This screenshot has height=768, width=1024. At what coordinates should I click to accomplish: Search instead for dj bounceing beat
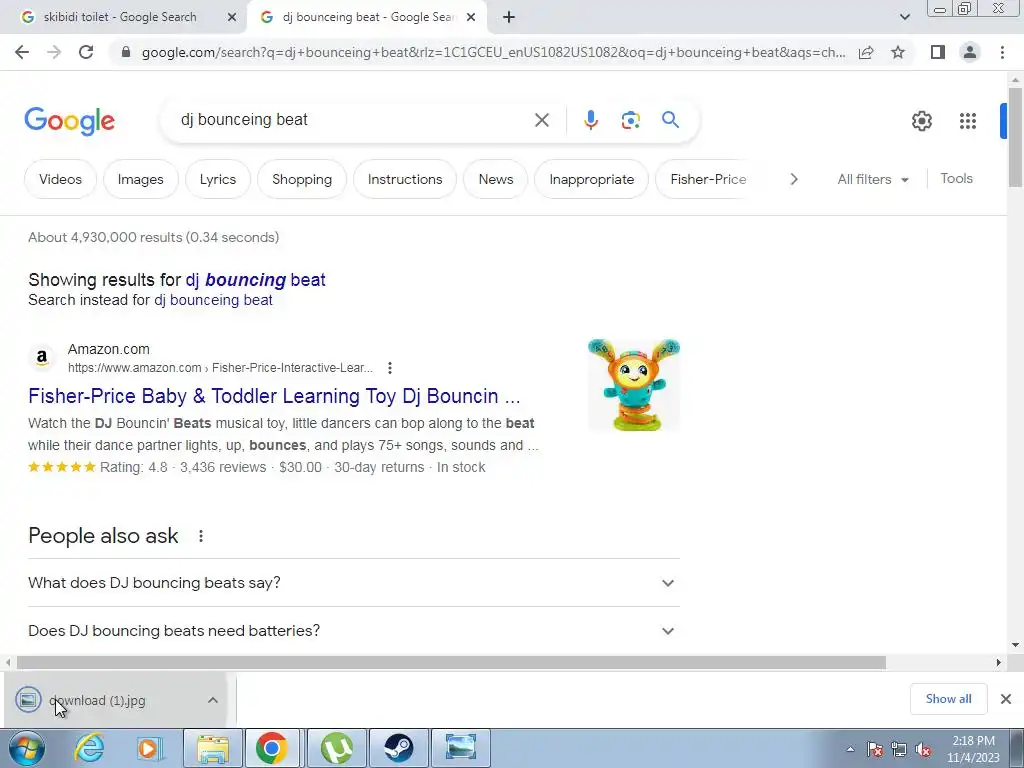pos(213,300)
